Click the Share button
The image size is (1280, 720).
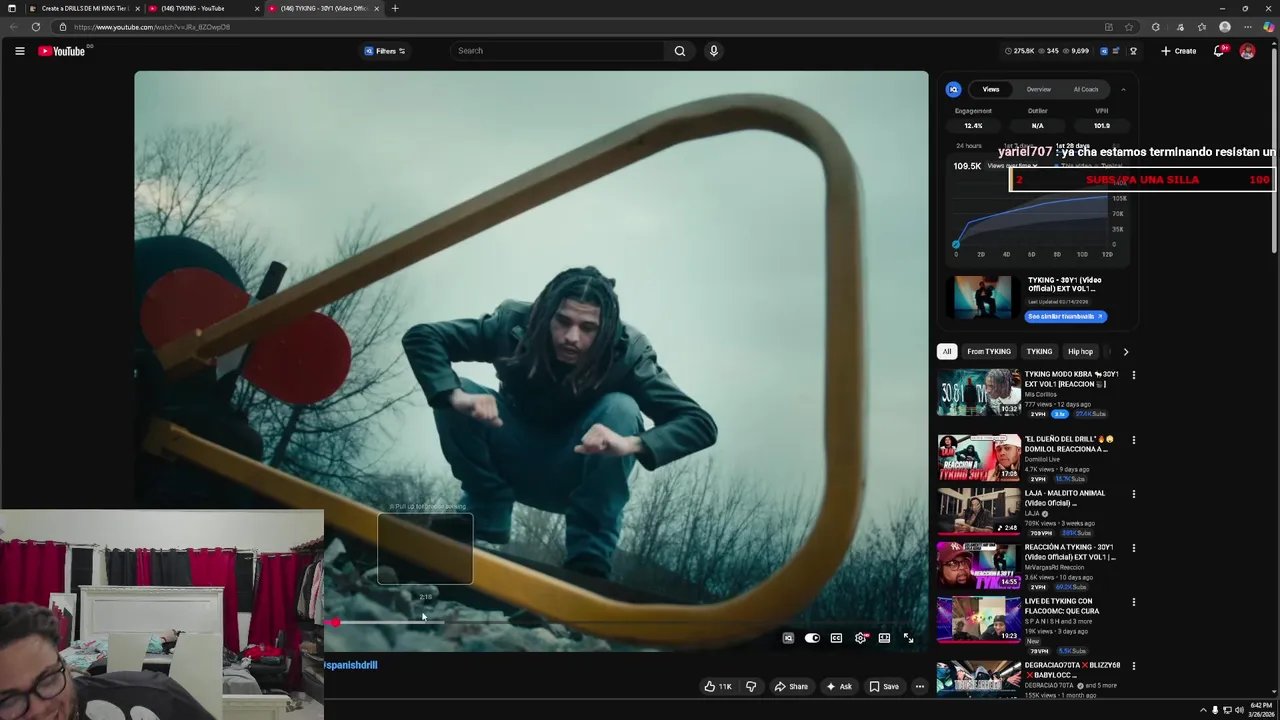pyautogui.click(x=791, y=686)
